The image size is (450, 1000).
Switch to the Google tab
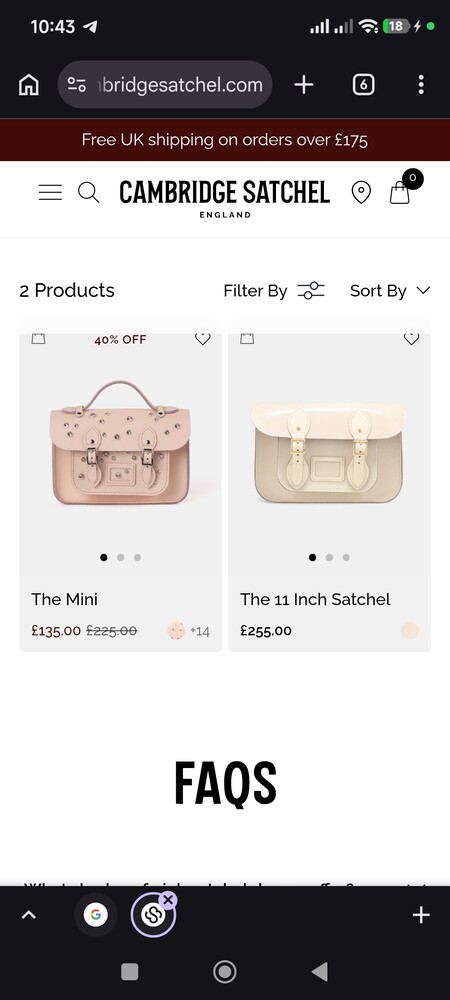[x=96, y=915]
